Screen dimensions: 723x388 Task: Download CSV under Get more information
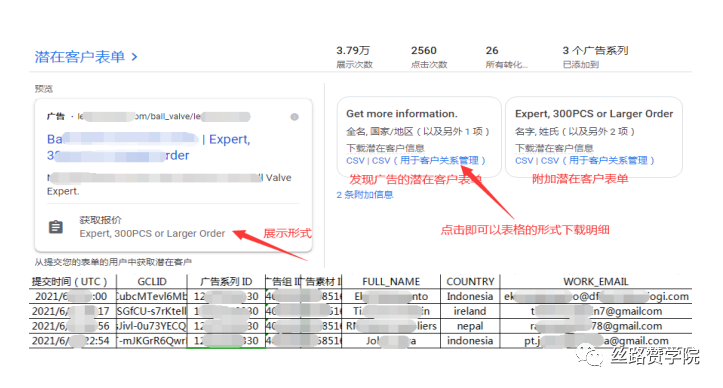[355, 161]
